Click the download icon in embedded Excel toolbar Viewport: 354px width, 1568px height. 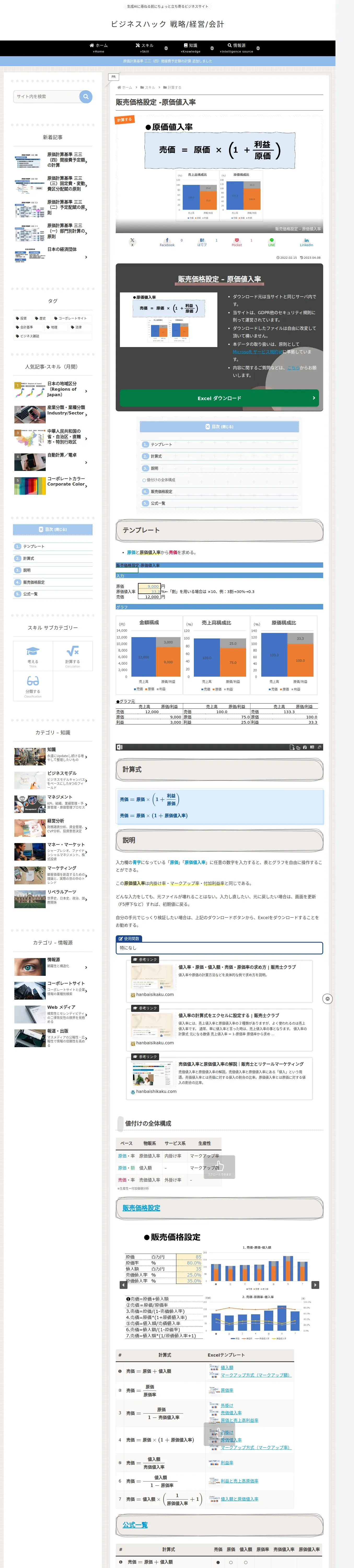coord(292,747)
